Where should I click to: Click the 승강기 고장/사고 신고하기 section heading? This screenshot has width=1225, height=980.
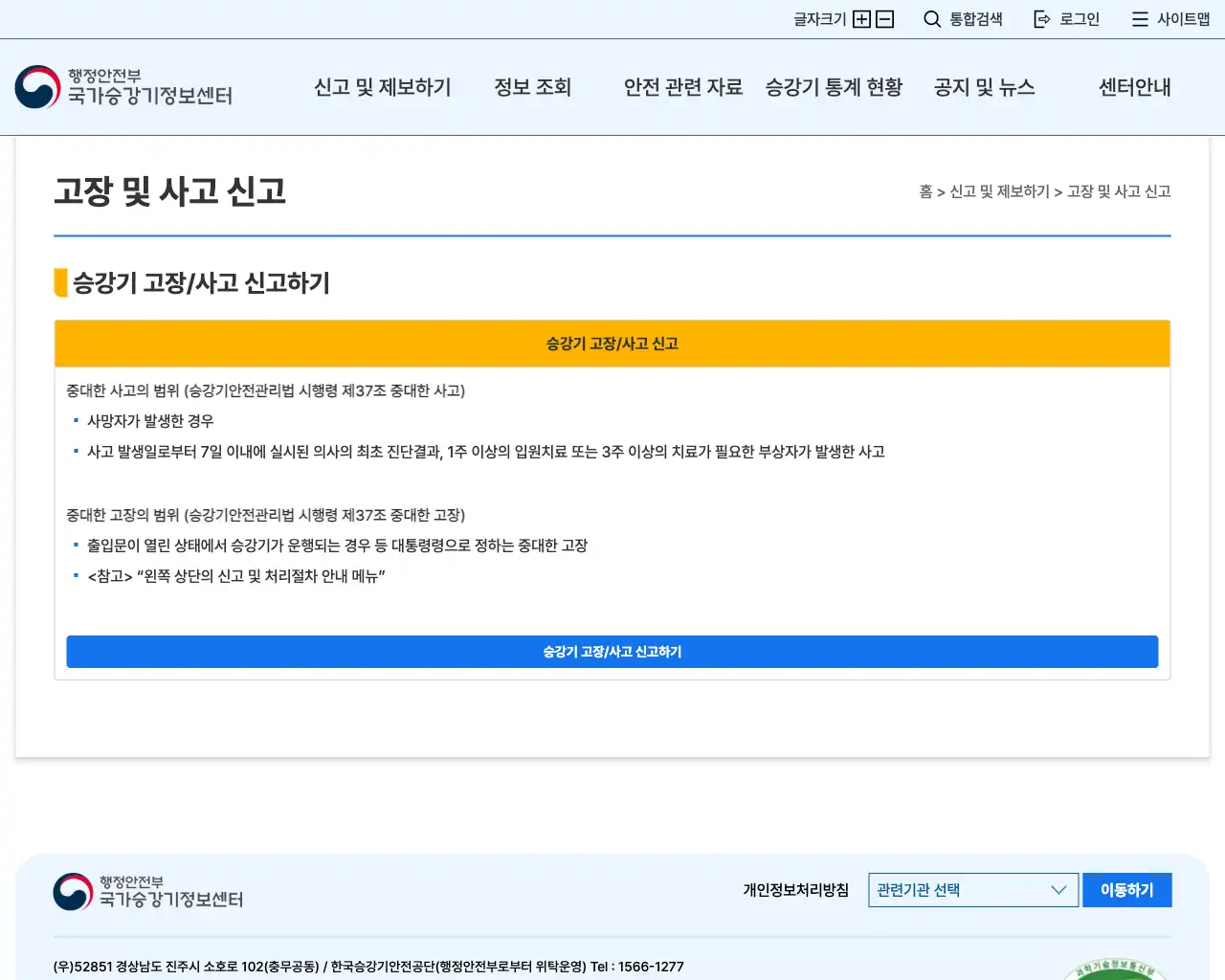(x=202, y=283)
